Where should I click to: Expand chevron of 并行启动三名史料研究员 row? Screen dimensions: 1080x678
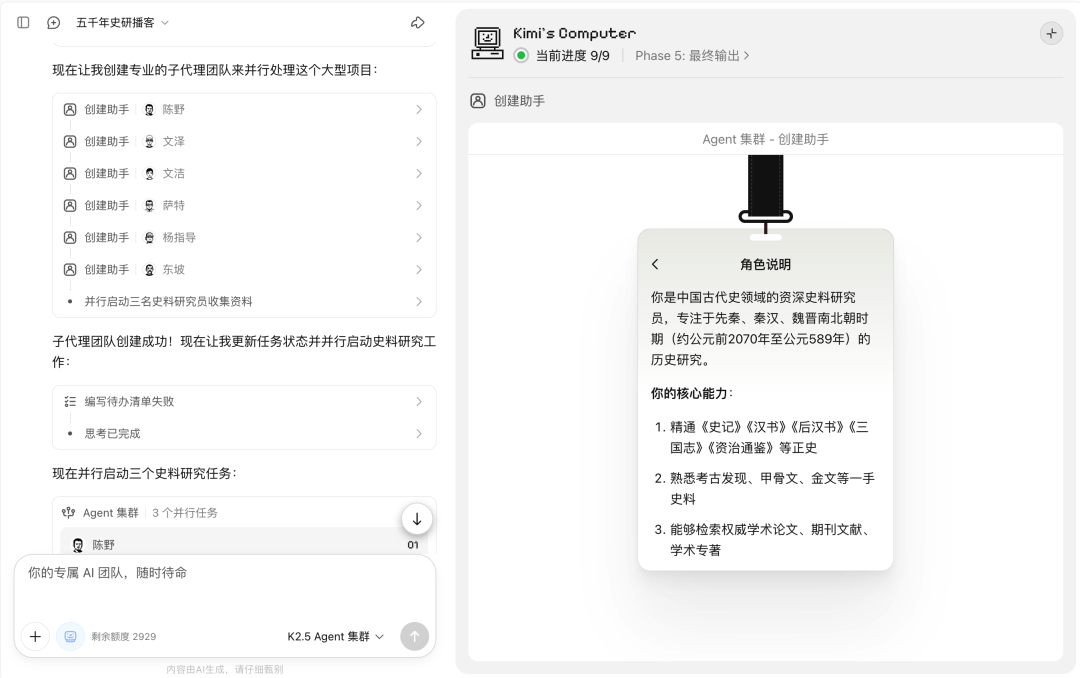pyautogui.click(x=419, y=302)
